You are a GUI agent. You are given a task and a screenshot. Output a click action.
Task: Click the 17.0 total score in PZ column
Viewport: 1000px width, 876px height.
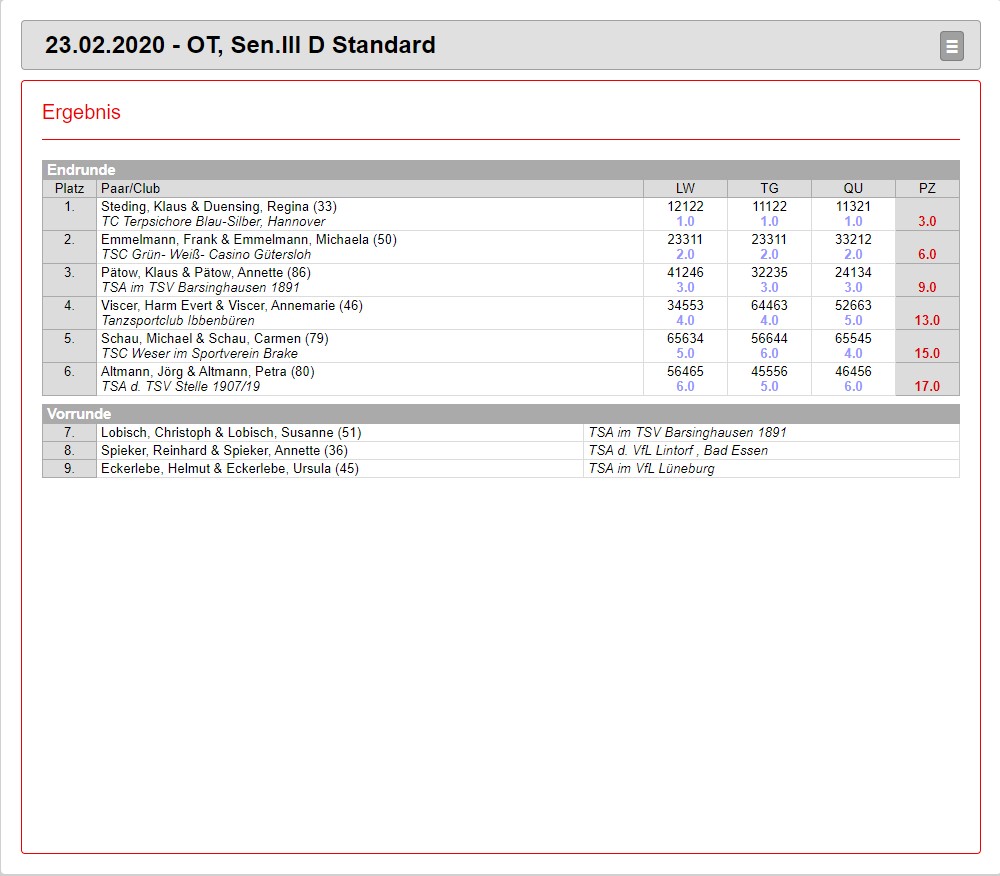pos(927,387)
